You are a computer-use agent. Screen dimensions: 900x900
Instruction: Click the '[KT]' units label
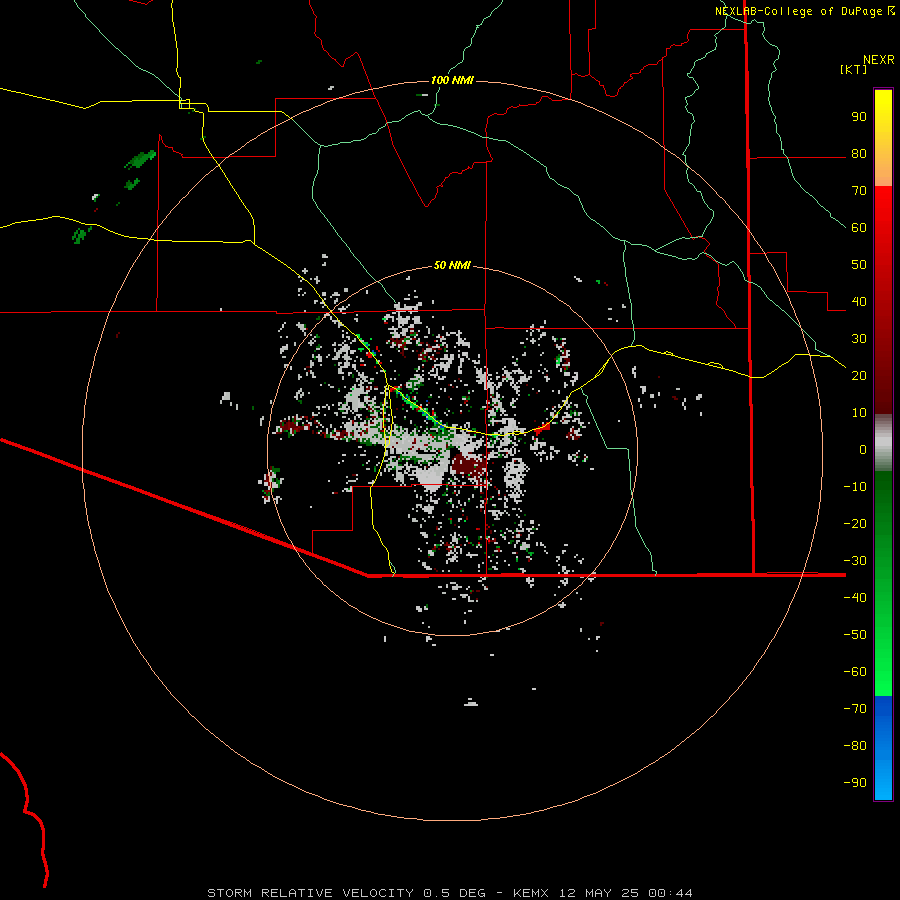853,69
